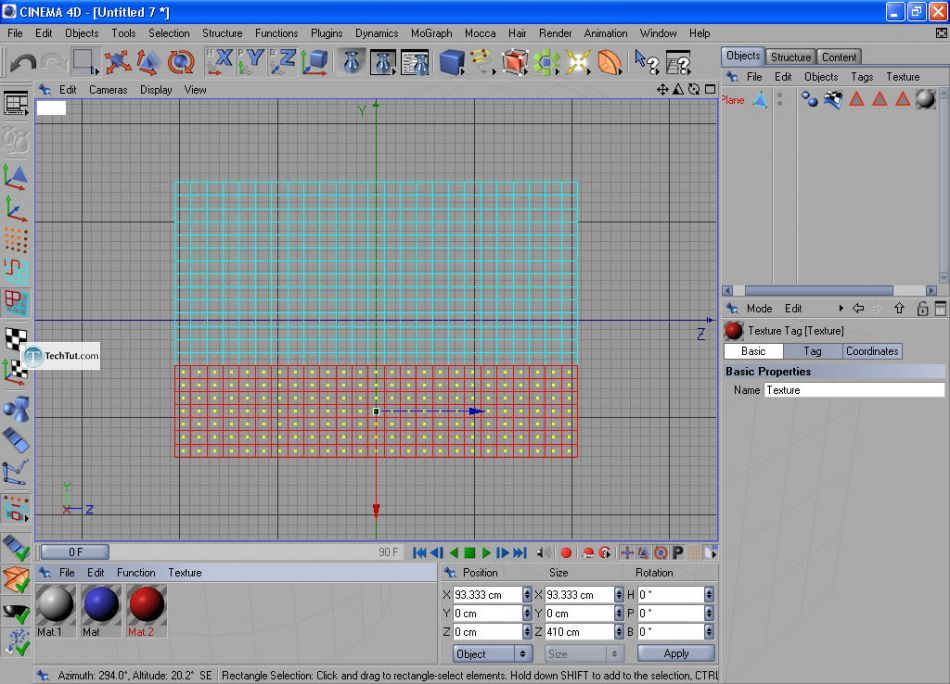Click Render in Picture Viewer icon
The image size is (950, 684).
[x=383, y=62]
